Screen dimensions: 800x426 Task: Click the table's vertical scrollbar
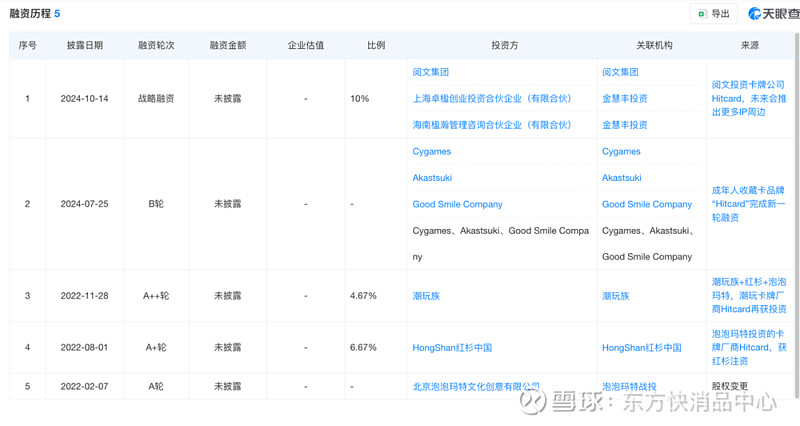(797, 214)
